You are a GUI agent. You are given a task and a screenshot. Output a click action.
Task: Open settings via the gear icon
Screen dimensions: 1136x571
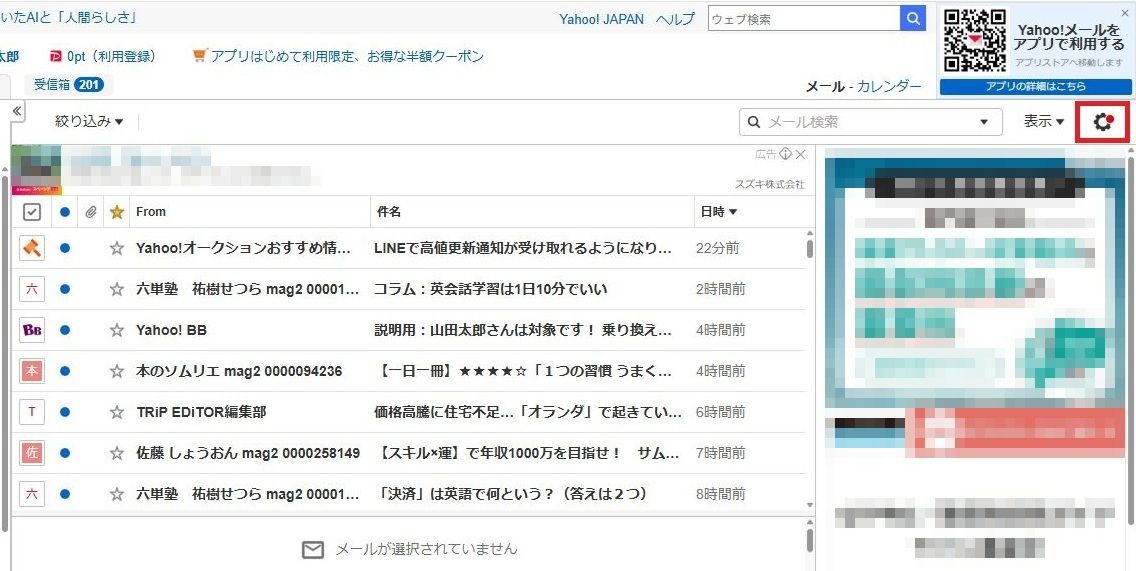pos(1102,122)
